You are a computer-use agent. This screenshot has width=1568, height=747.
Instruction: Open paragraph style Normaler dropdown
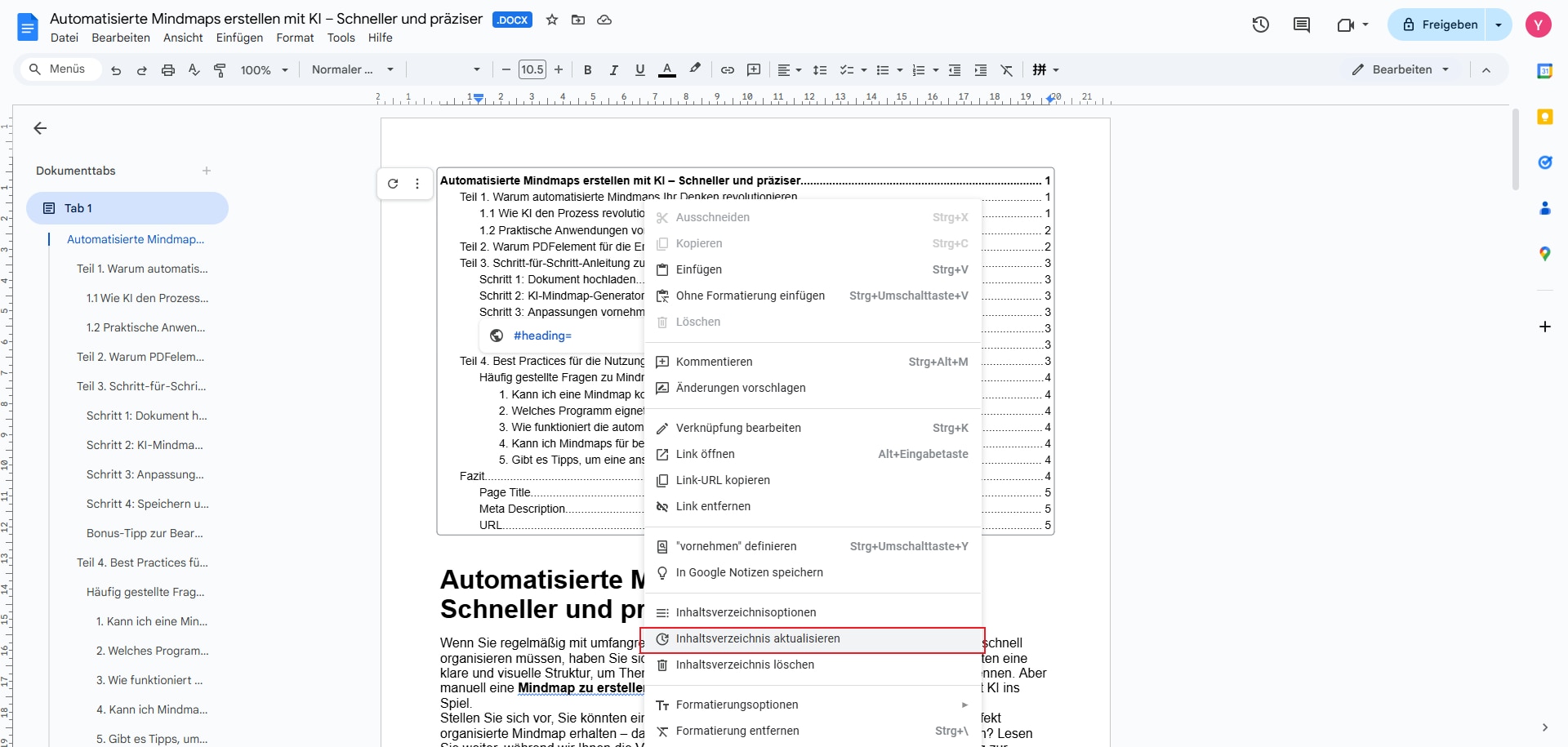point(352,70)
